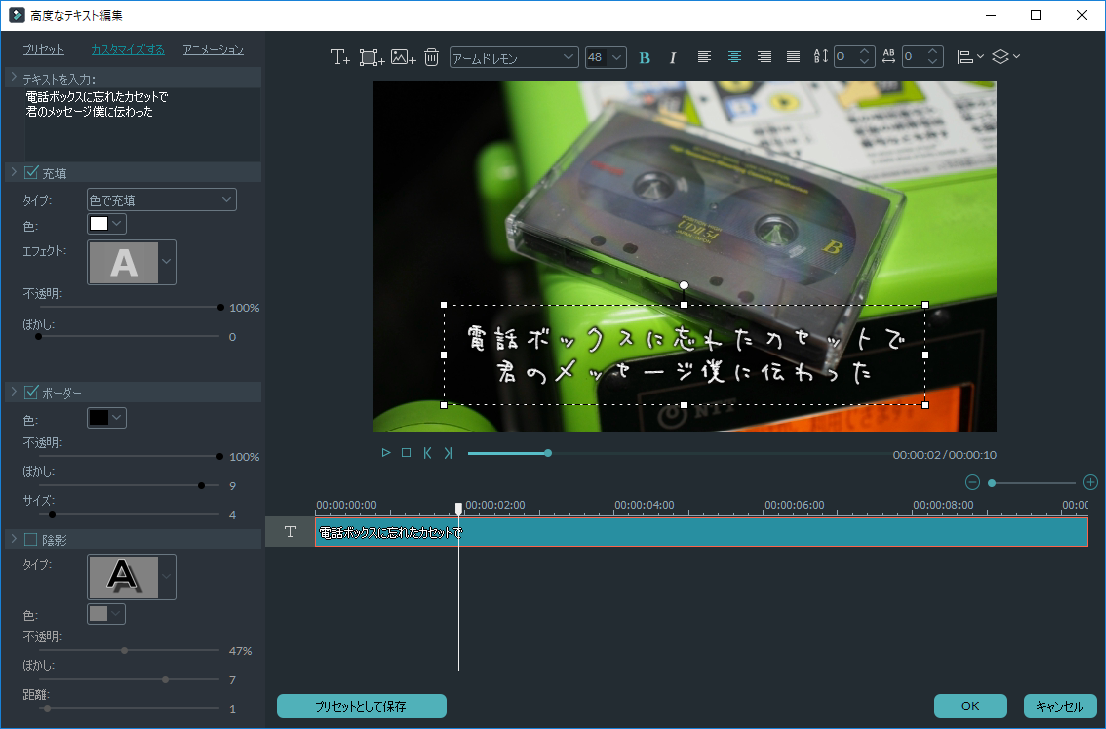
Task: Click the add image icon
Action: point(403,57)
